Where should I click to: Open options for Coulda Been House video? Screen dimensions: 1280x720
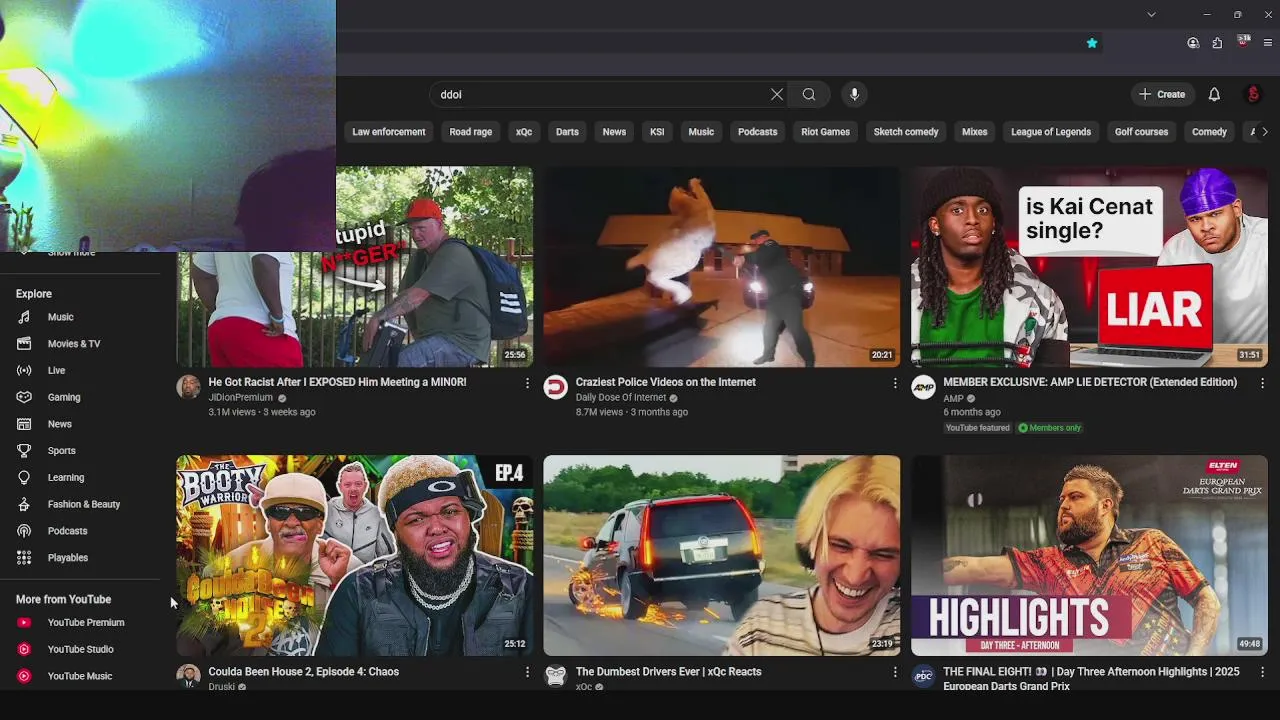pyautogui.click(x=527, y=673)
